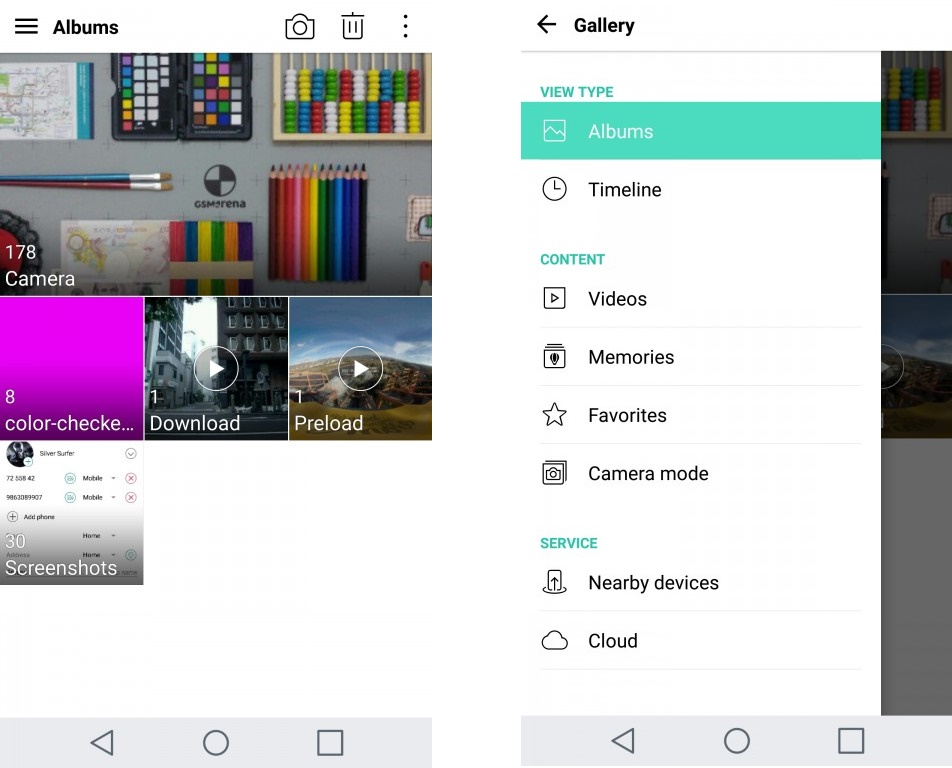The image size is (952, 768).
Task: Open Nearby devices service
Action: coord(701,583)
